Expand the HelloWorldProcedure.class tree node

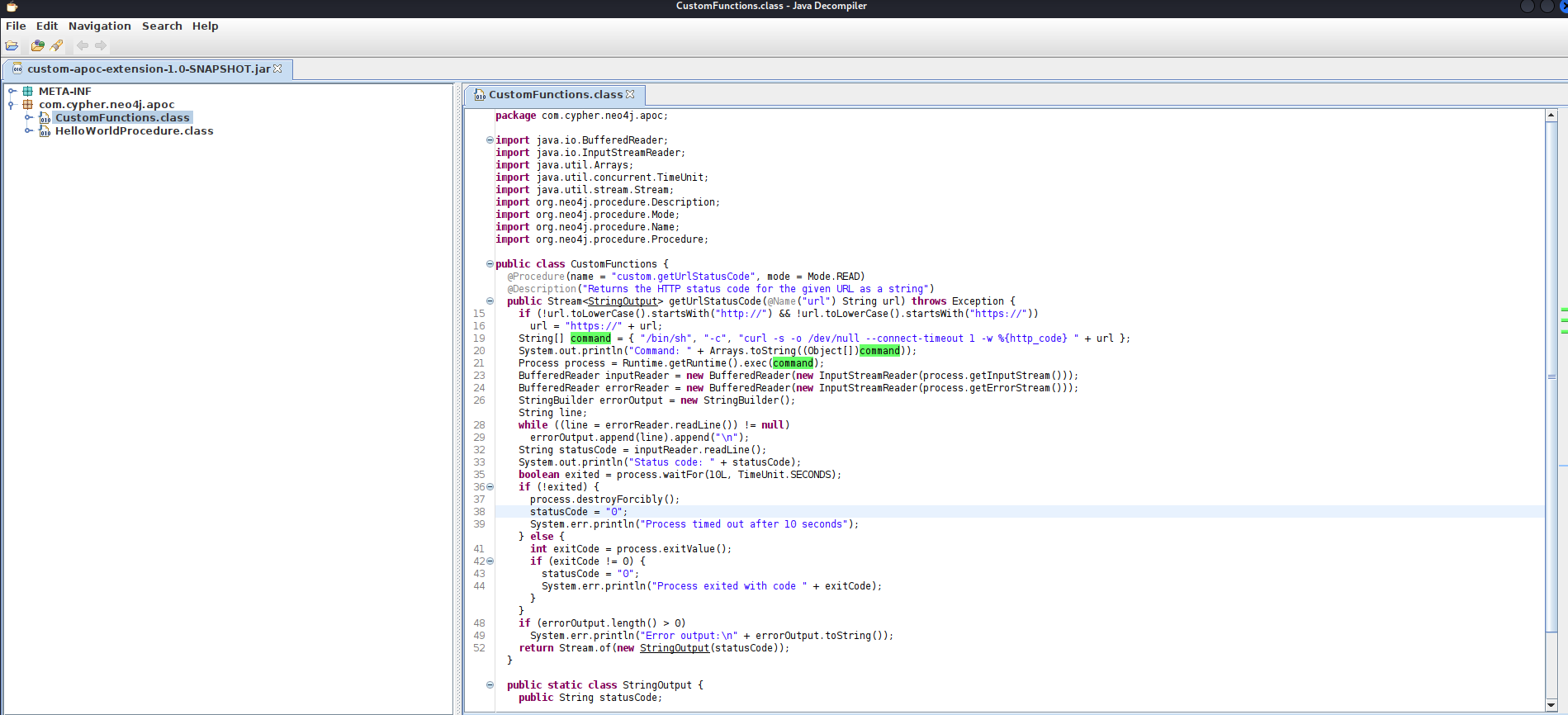28,131
